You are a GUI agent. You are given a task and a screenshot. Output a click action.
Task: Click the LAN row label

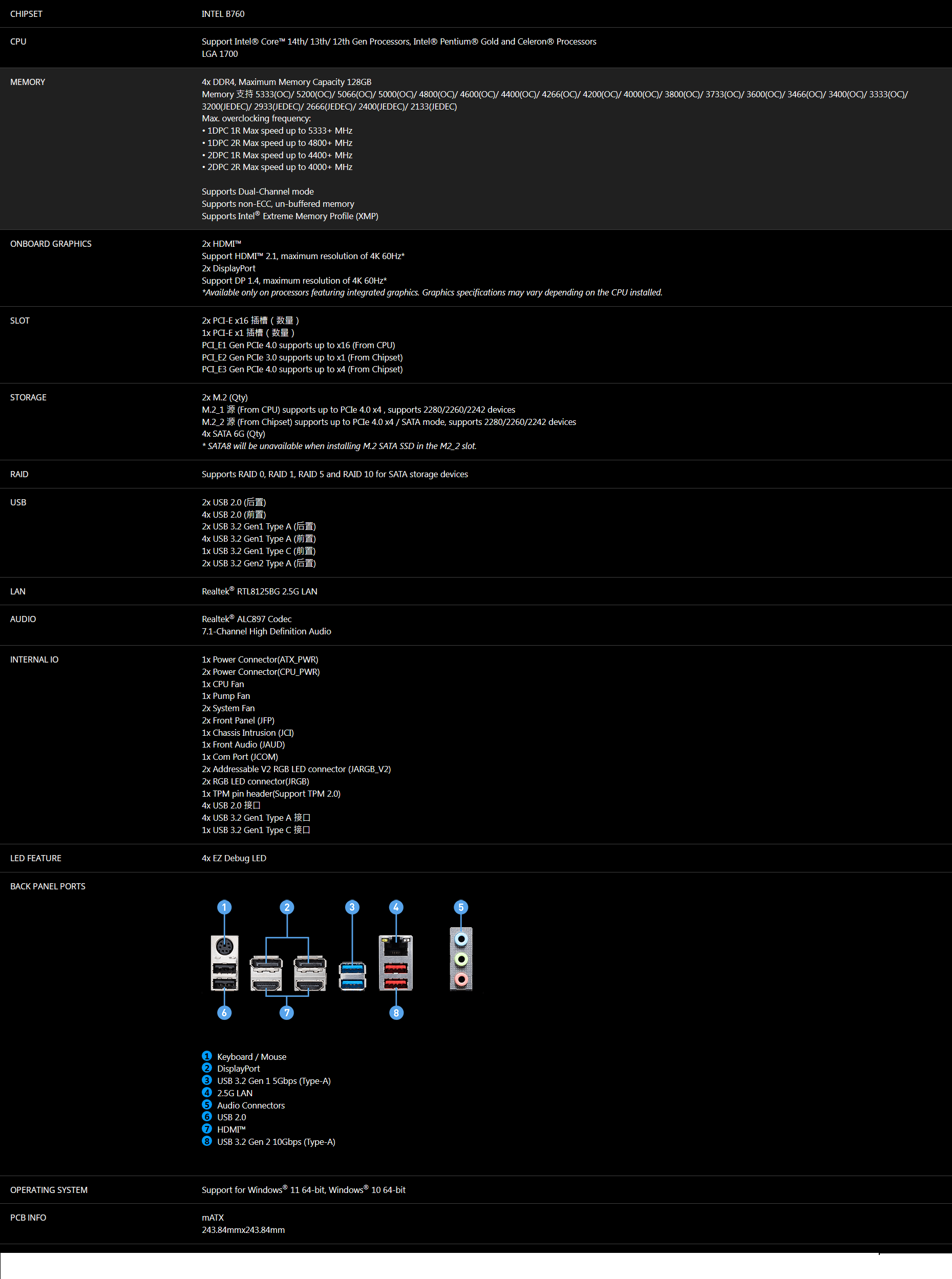18,592
